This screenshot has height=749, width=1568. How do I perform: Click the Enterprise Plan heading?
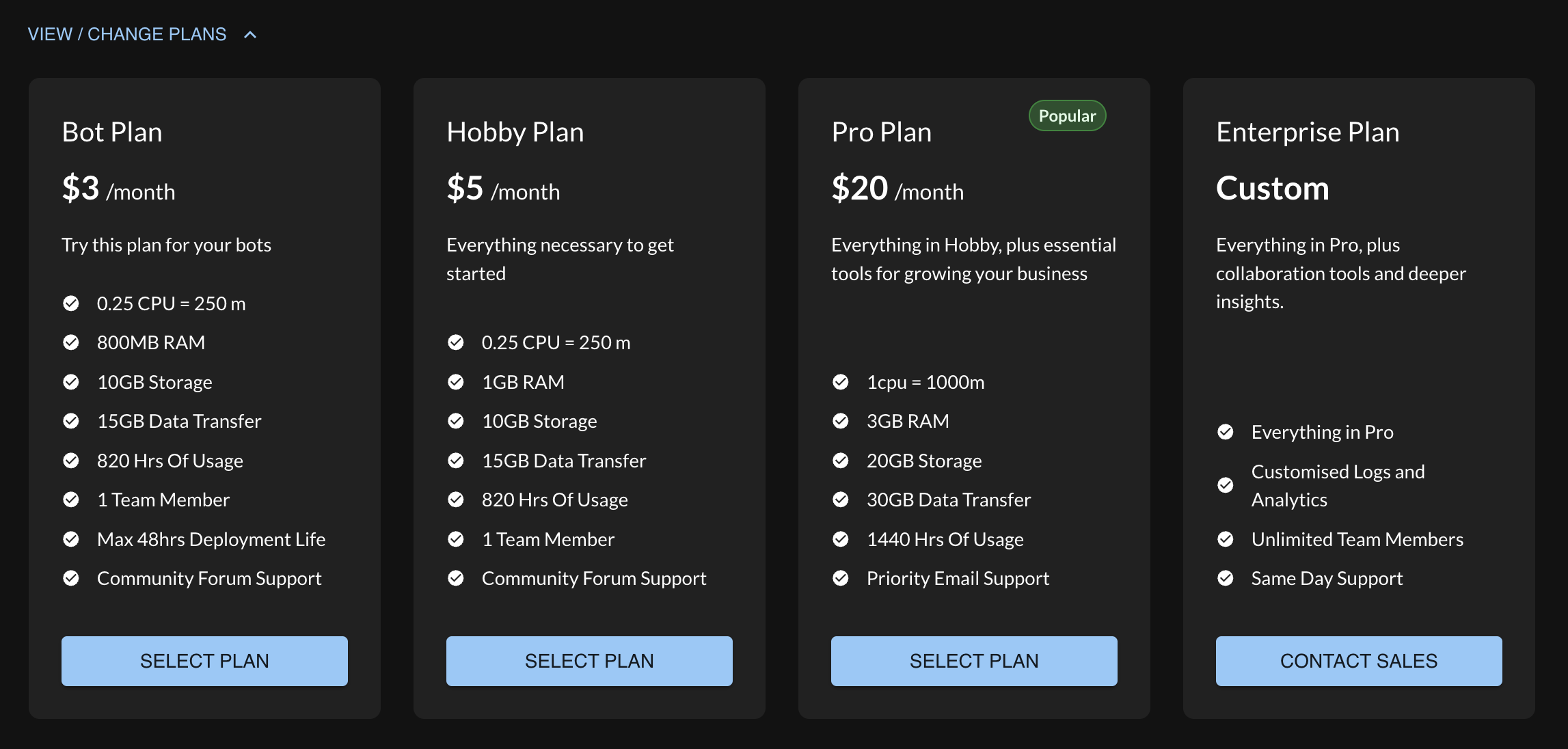pos(1308,132)
